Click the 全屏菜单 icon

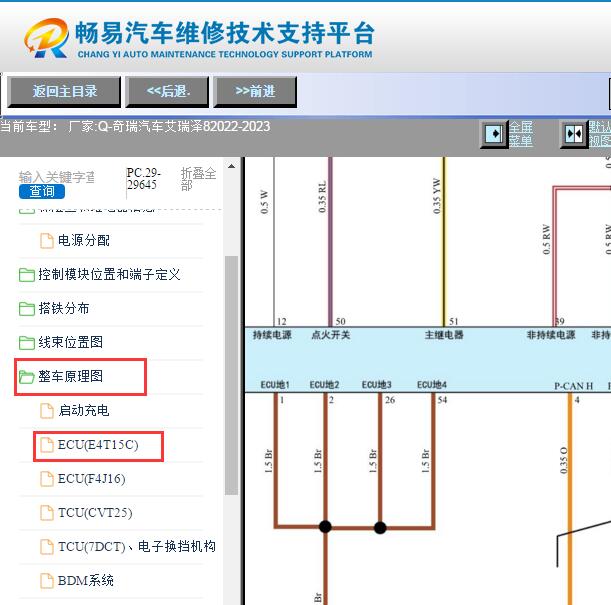[x=494, y=134]
